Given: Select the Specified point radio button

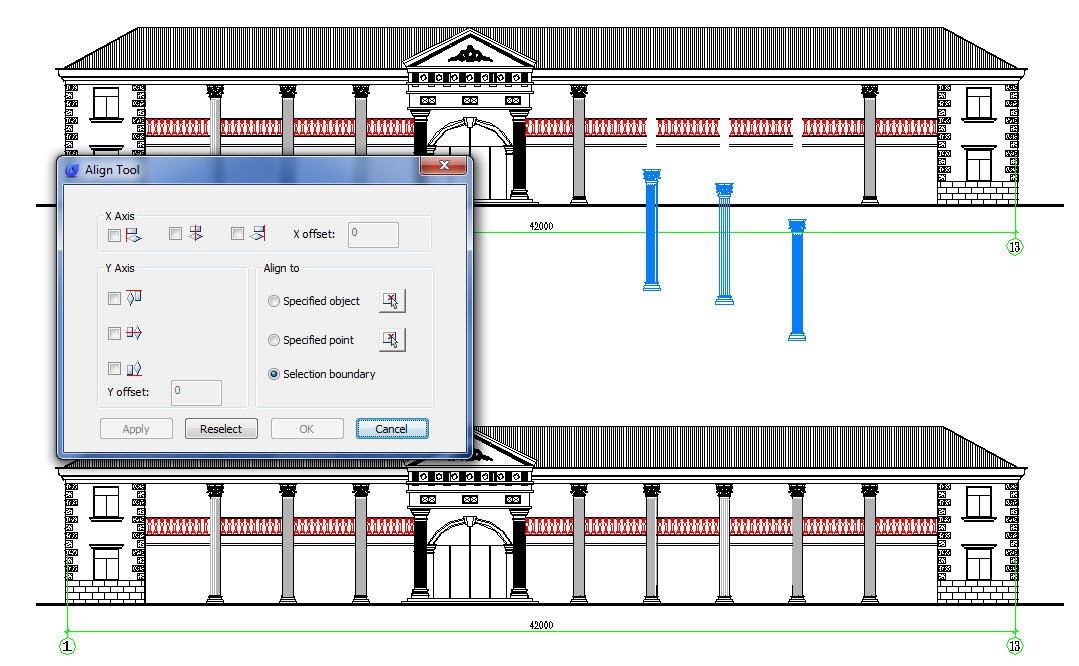Looking at the screenshot, I should [x=273, y=339].
